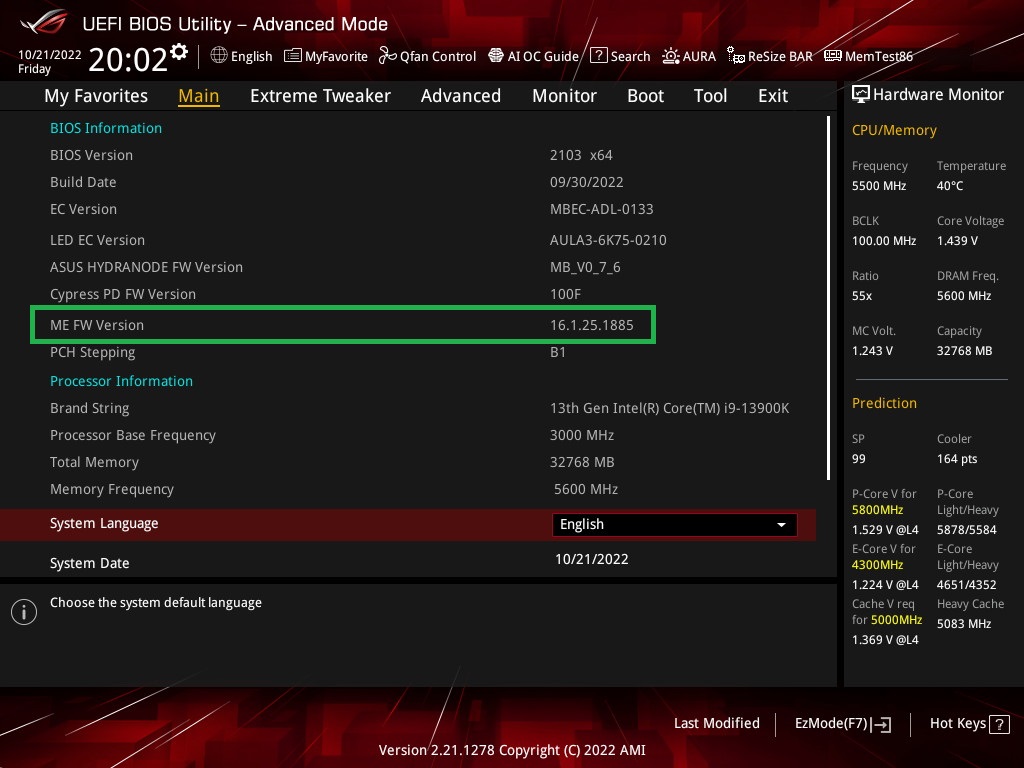1024x768 pixels.
Task: Click the AI OC Guide label
Action: pos(543,57)
